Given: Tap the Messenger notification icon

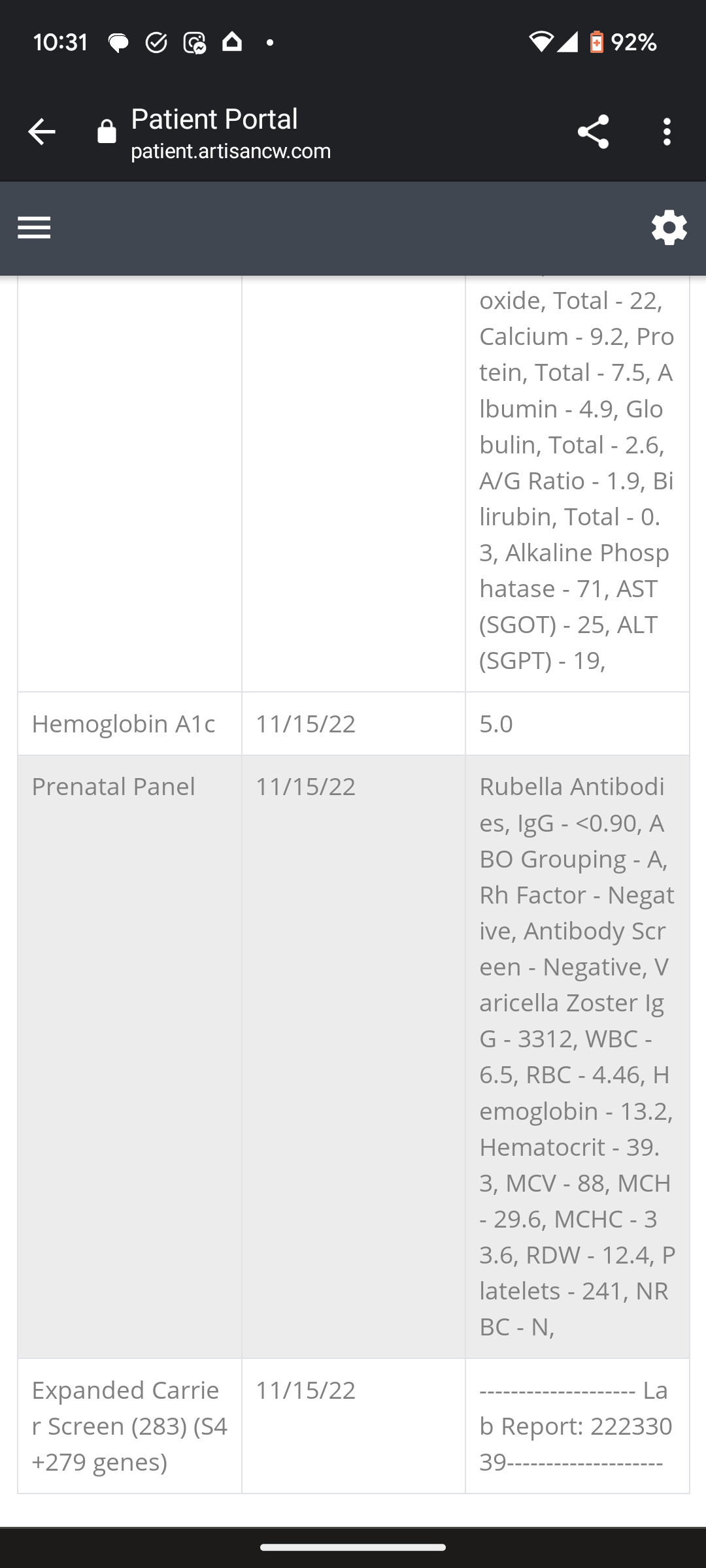Looking at the screenshot, I should coord(195,43).
